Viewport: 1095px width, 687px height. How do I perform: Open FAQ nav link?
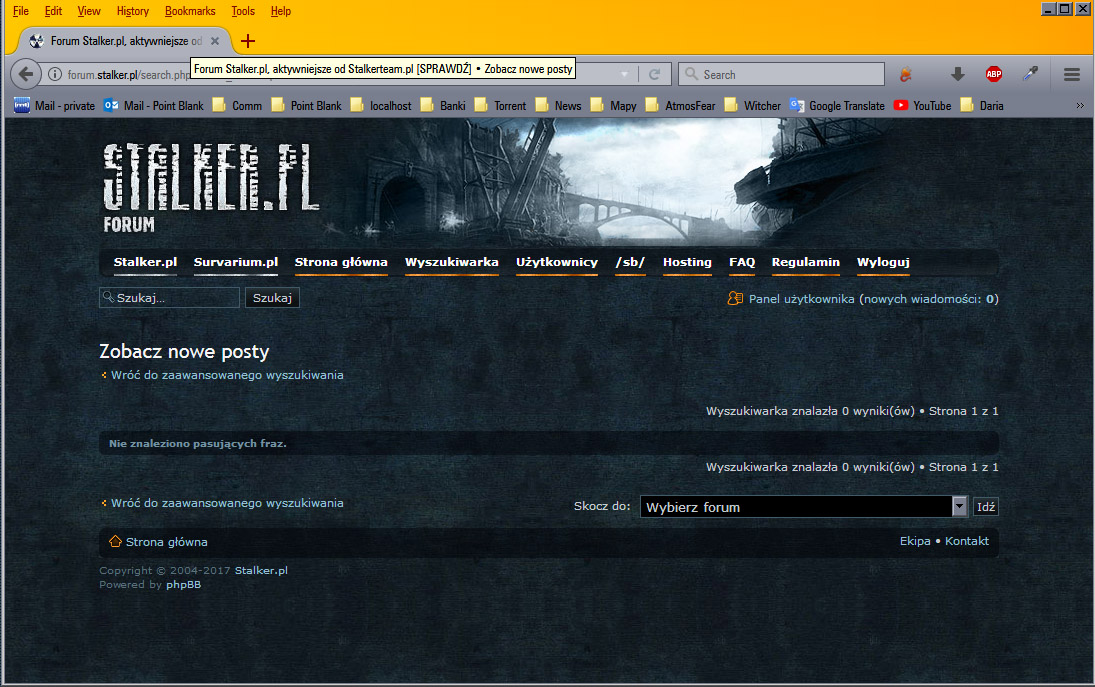tap(742, 263)
